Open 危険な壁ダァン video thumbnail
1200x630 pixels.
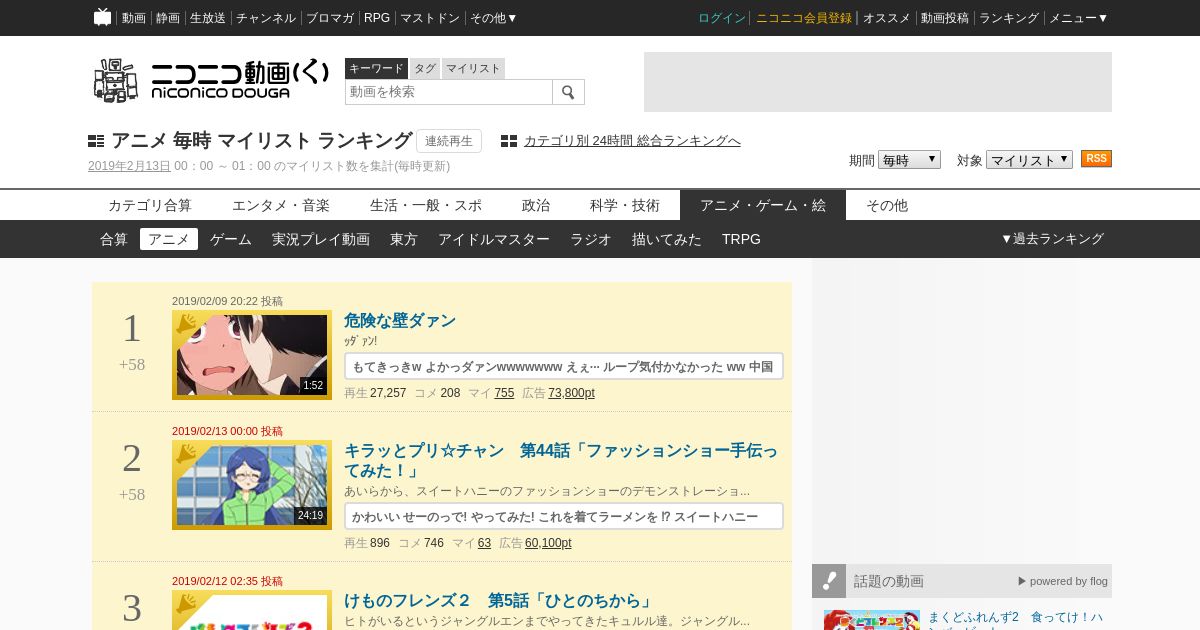tap(252, 355)
